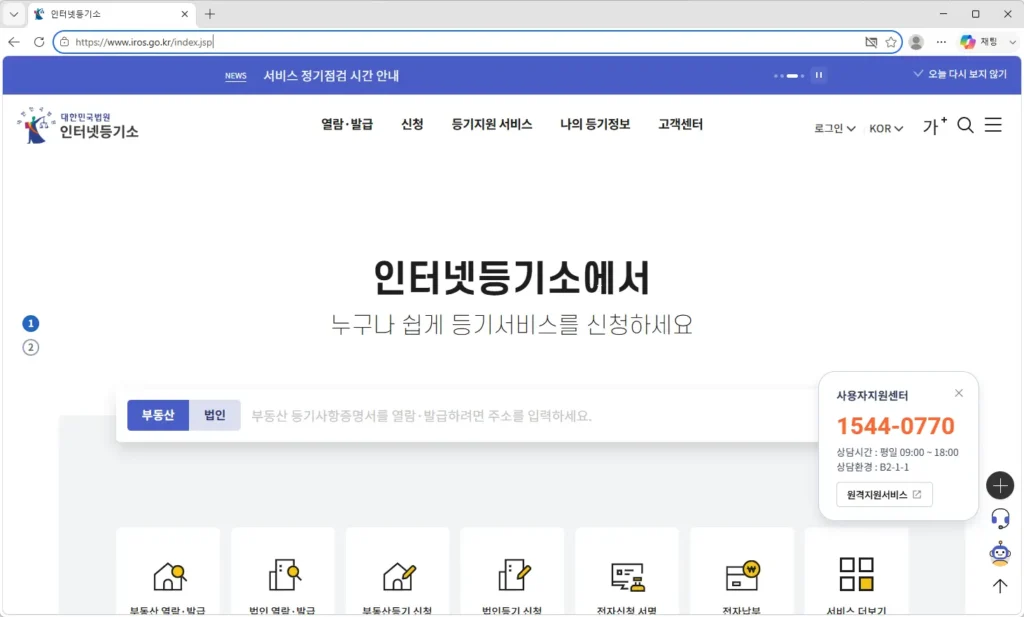The width and height of the screenshot is (1024, 617).
Task: Close the 인터넷등기소 browser tab
Action: (x=185, y=14)
